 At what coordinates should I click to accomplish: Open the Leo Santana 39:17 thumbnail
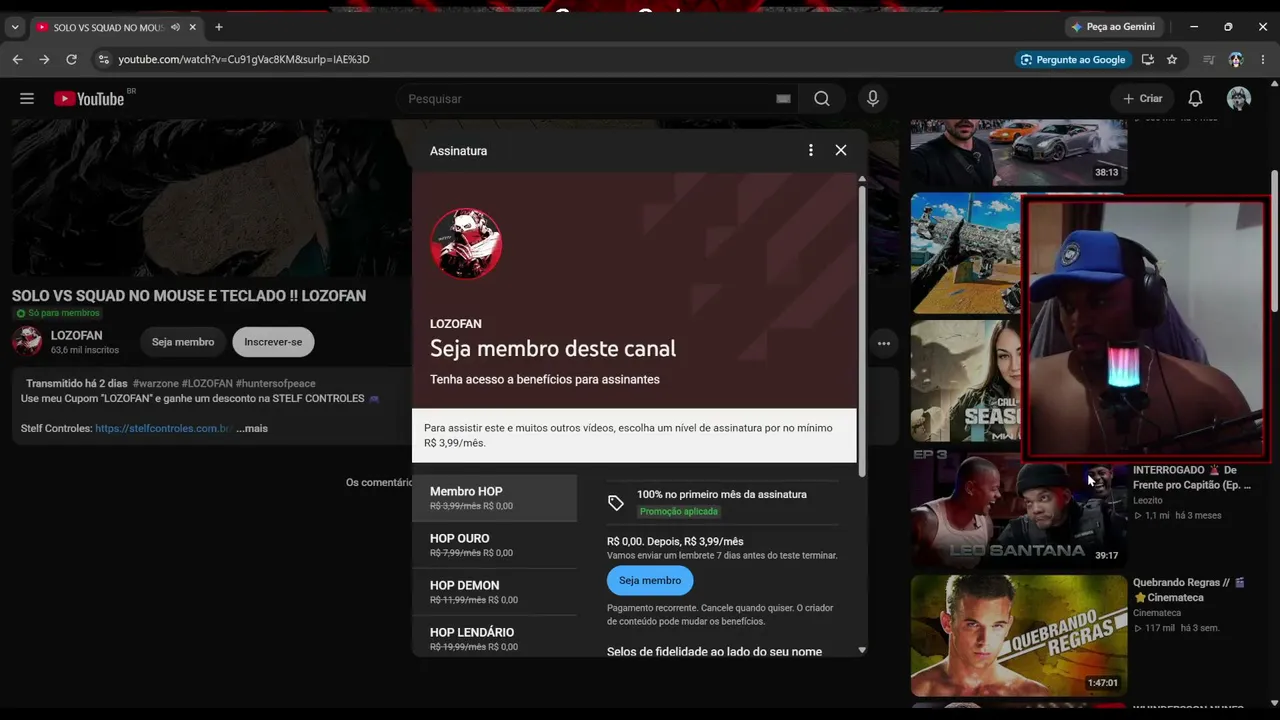click(1019, 509)
